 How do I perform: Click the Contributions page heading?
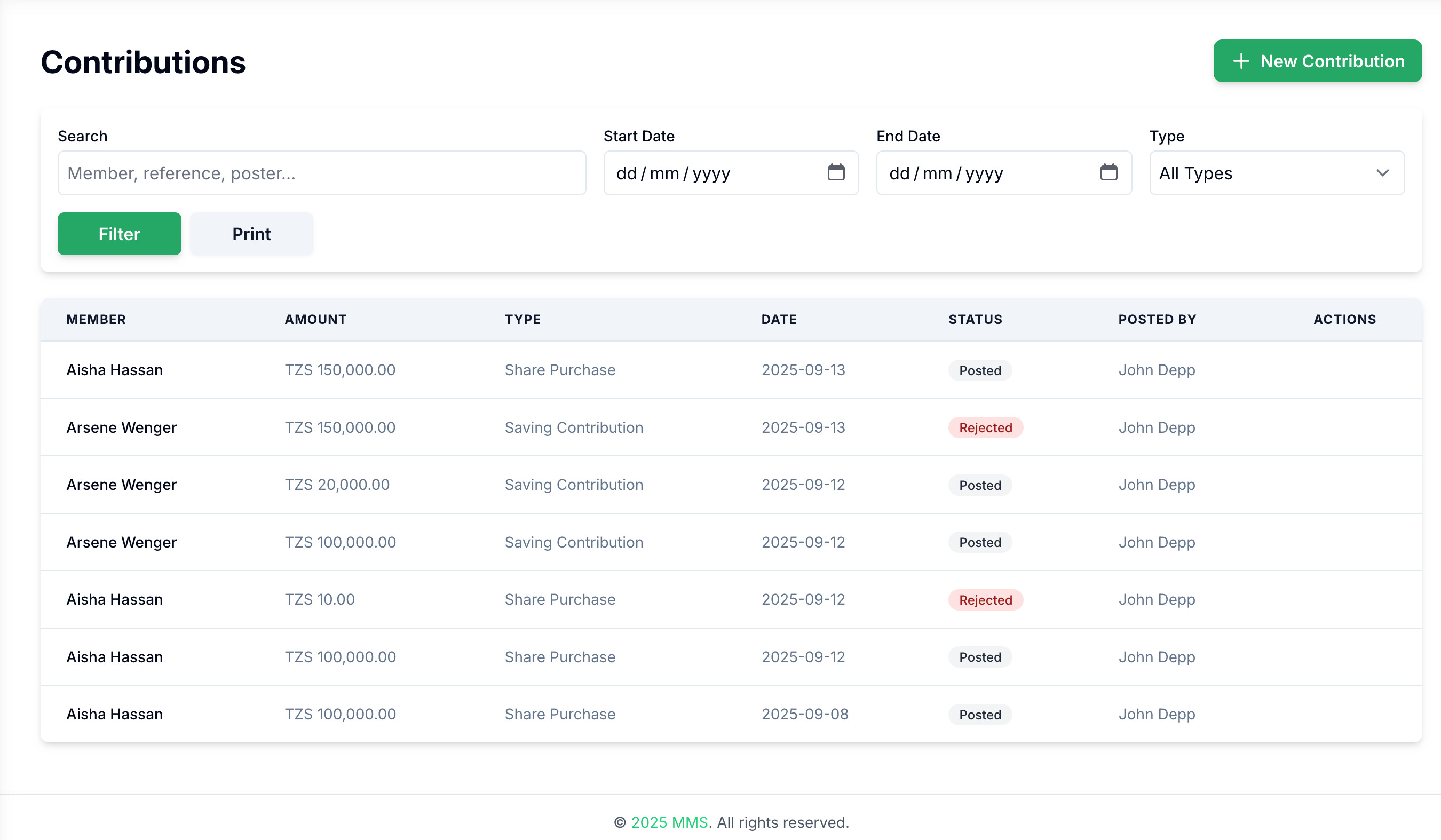click(143, 62)
